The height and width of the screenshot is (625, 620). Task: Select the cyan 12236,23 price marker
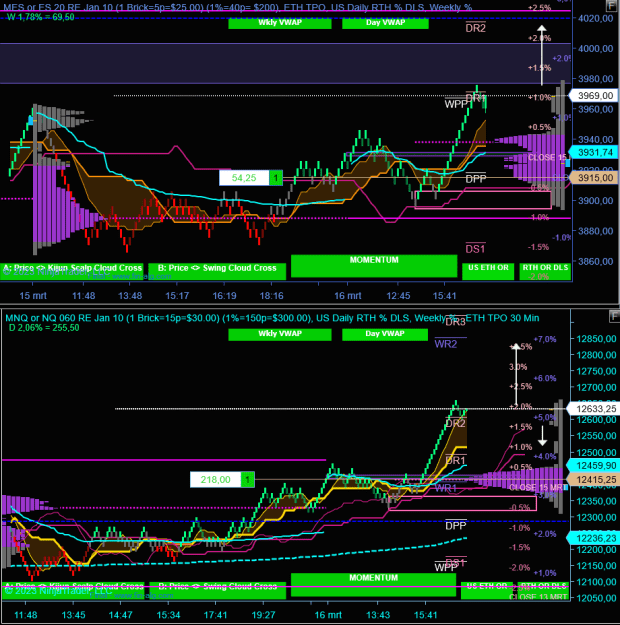point(593,539)
